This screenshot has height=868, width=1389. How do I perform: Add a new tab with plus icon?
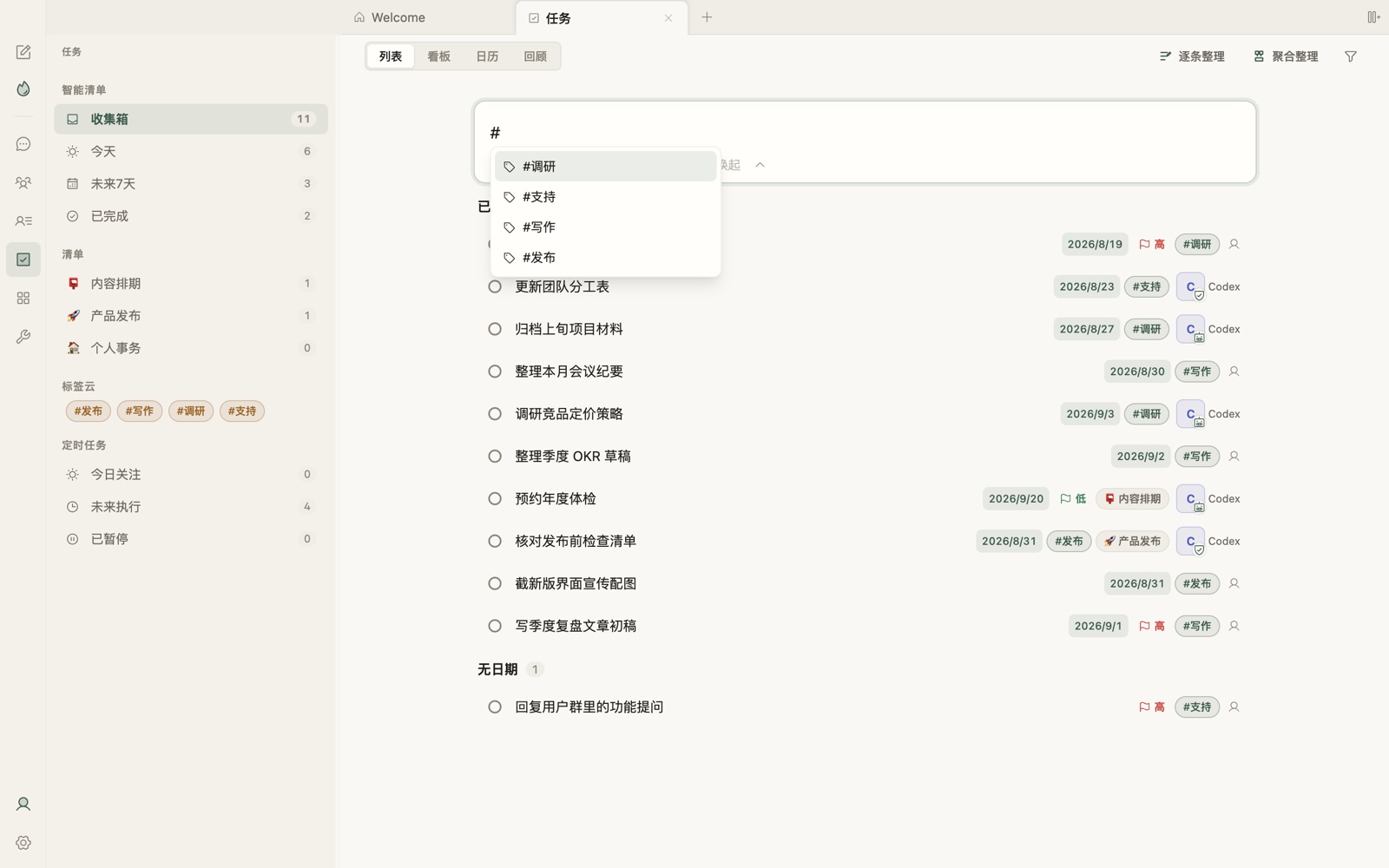(707, 17)
